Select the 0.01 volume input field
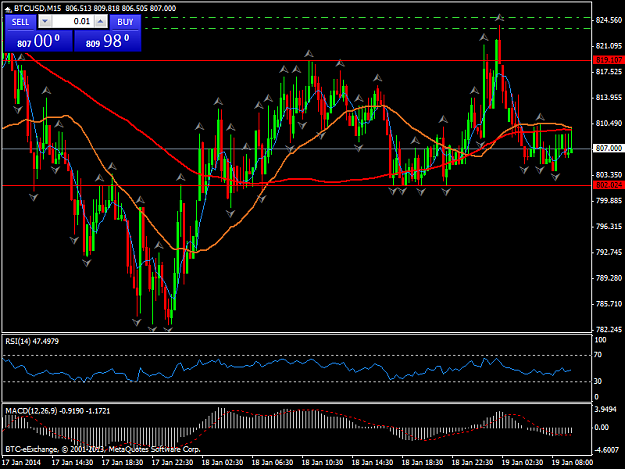This screenshot has height=469, width=625. (x=73, y=22)
